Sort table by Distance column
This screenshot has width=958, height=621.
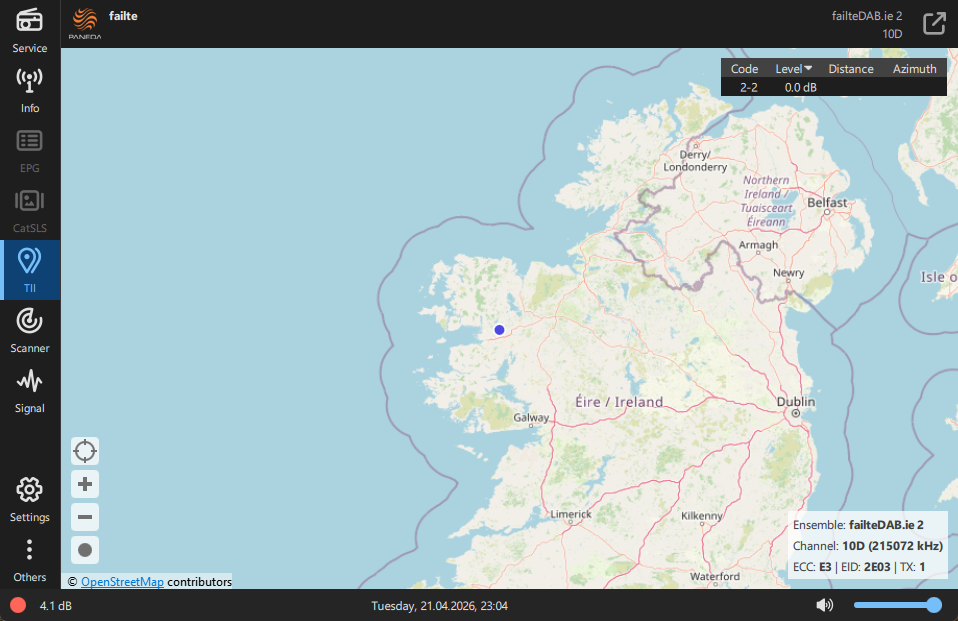click(x=850, y=68)
